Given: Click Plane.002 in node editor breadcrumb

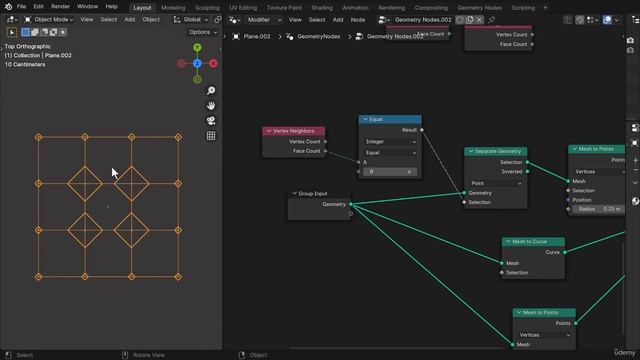Looking at the screenshot, I should point(257,36).
